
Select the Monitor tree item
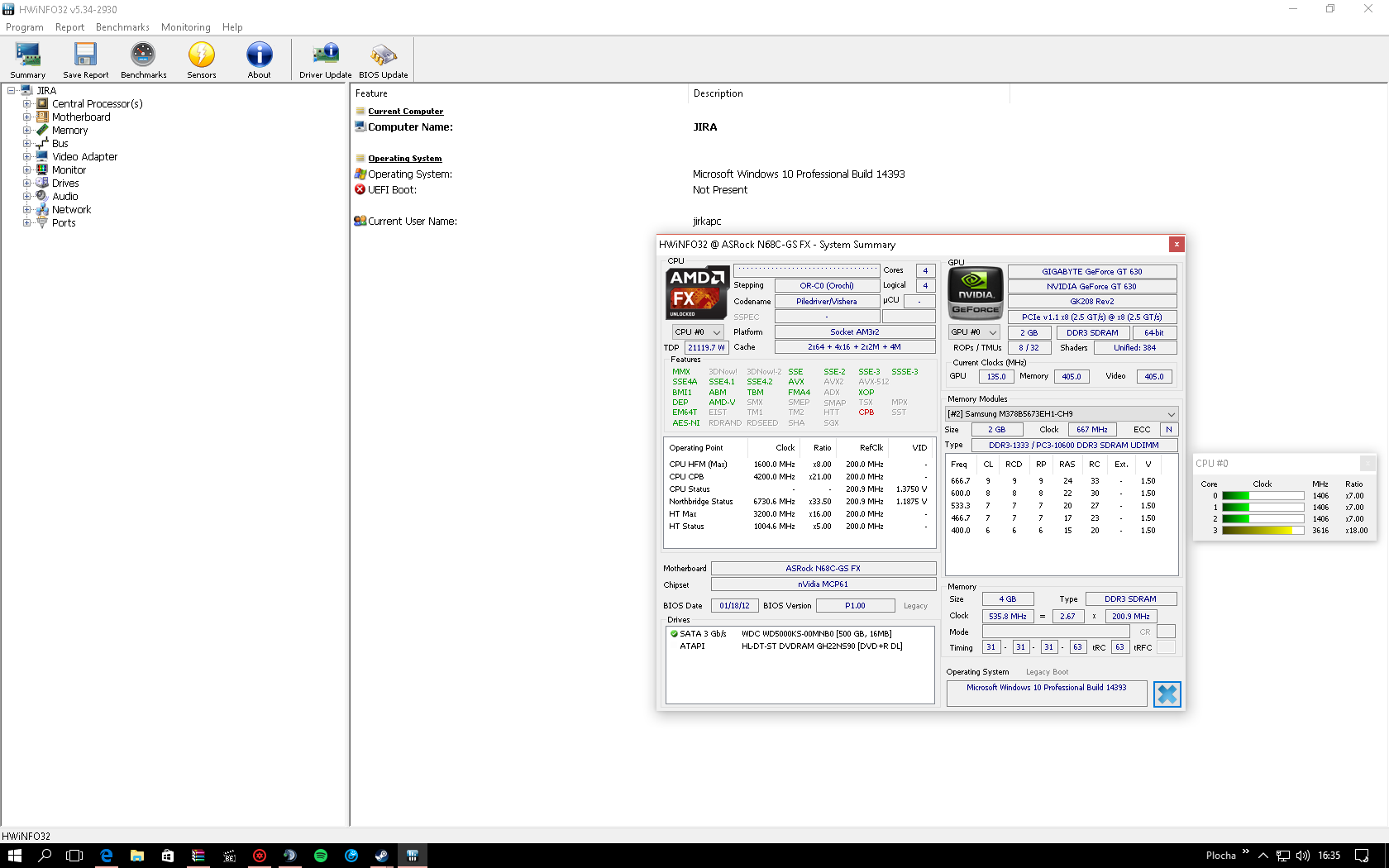click(x=69, y=170)
